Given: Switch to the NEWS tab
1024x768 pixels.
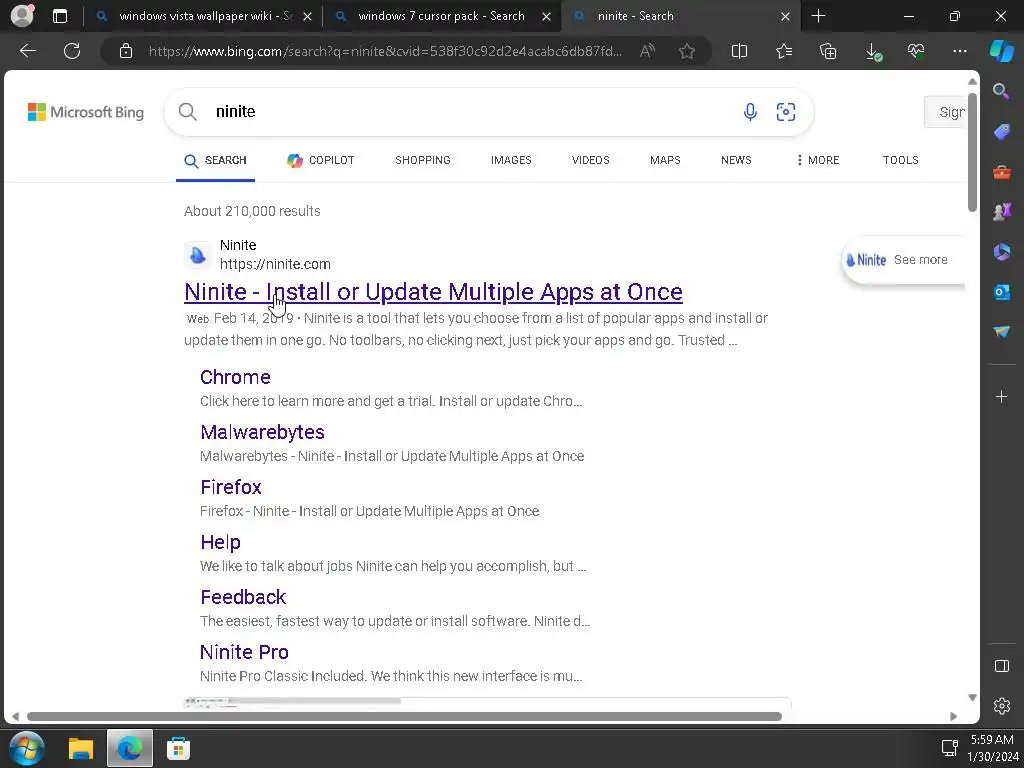Looking at the screenshot, I should pyautogui.click(x=736, y=160).
